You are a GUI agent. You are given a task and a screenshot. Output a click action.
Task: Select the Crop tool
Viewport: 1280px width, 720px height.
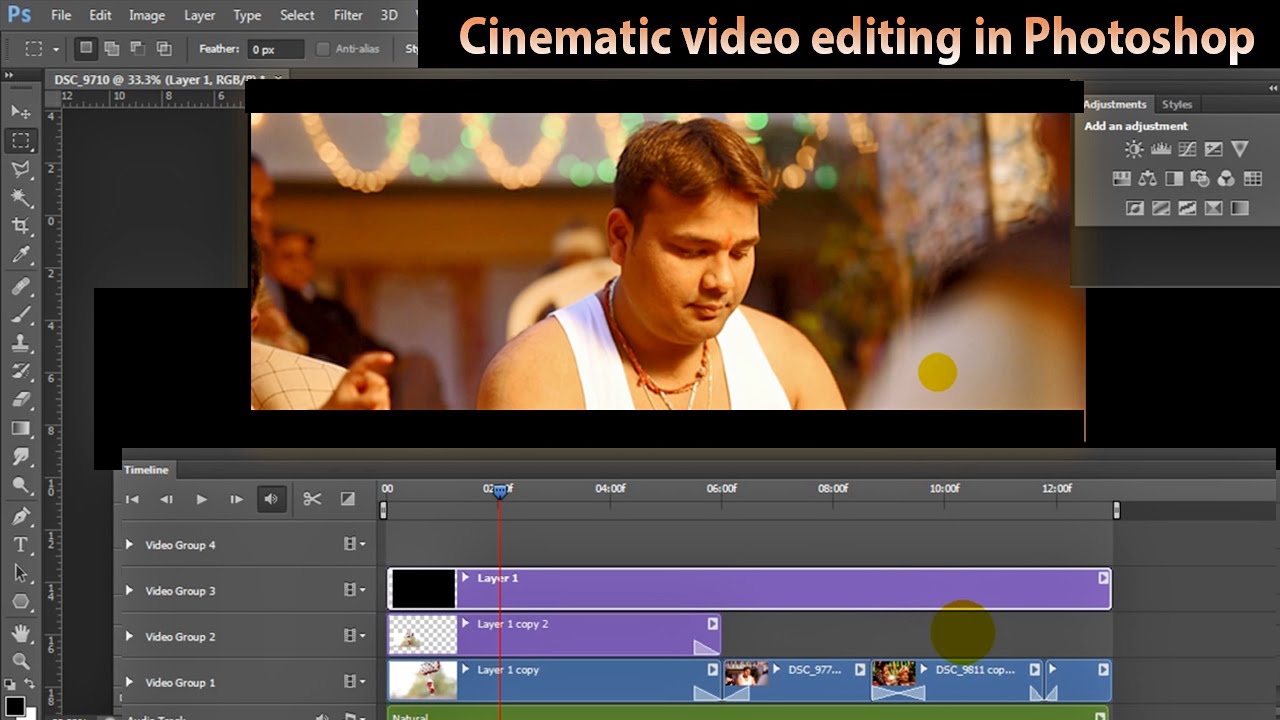point(20,226)
